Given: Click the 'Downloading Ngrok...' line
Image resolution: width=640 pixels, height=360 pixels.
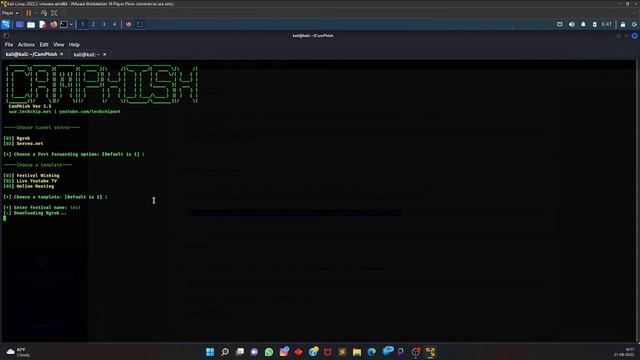Looking at the screenshot, I should (x=35, y=213).
